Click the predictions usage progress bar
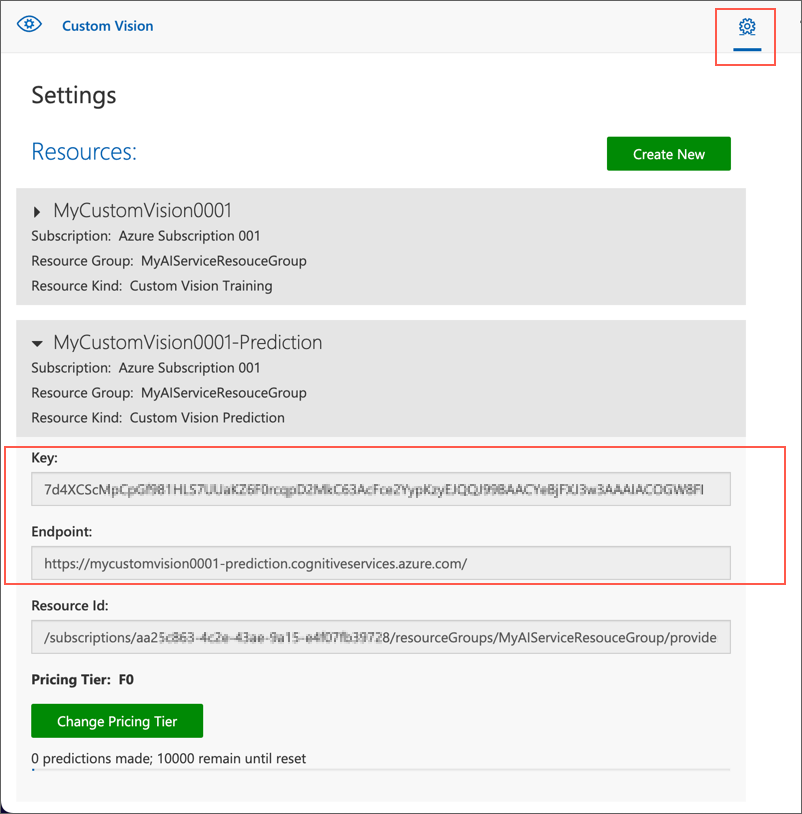This screenshot has height=814, width=802. coord(380,770)
